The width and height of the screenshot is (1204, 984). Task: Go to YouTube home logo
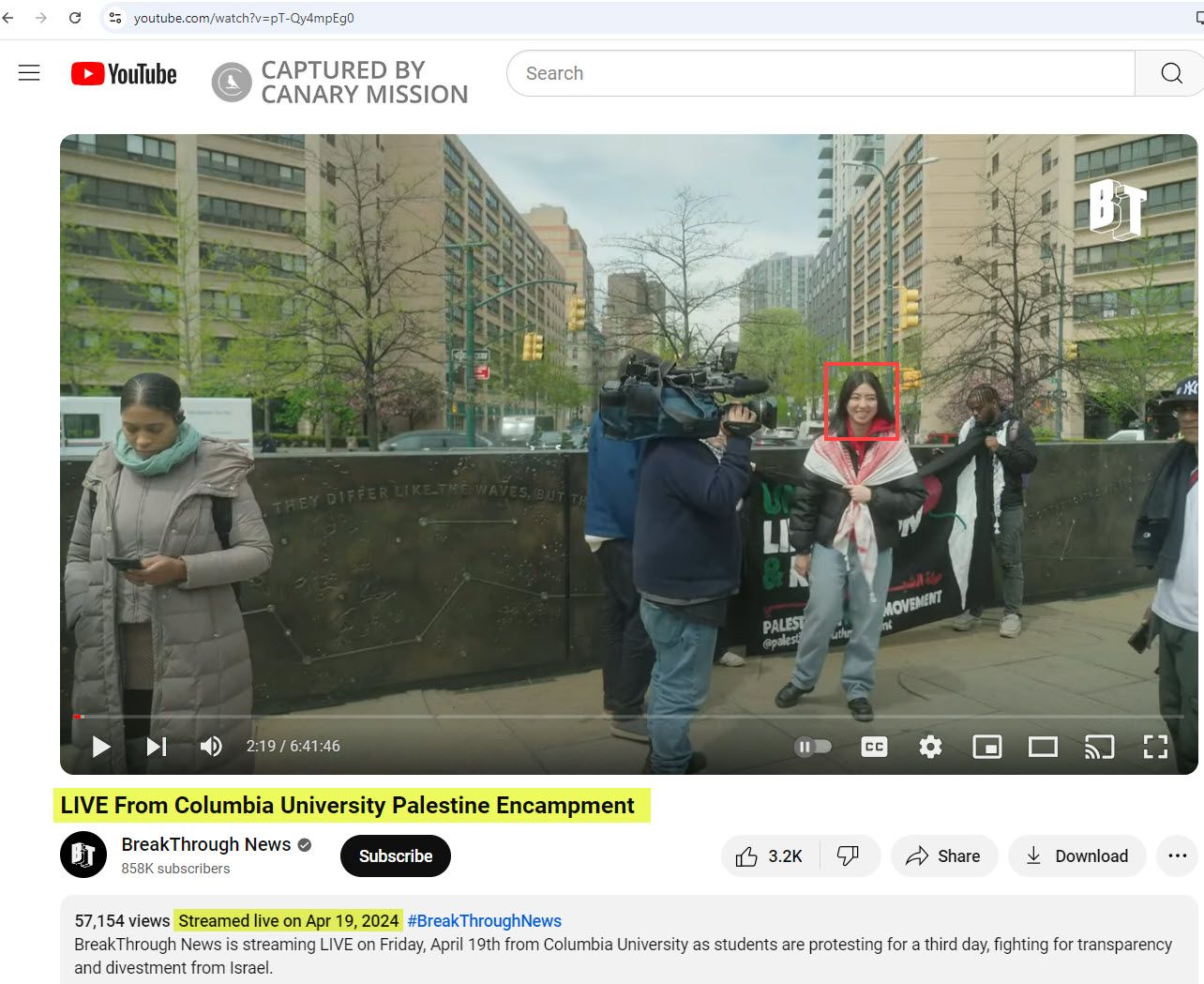click(x=124, y=74)
